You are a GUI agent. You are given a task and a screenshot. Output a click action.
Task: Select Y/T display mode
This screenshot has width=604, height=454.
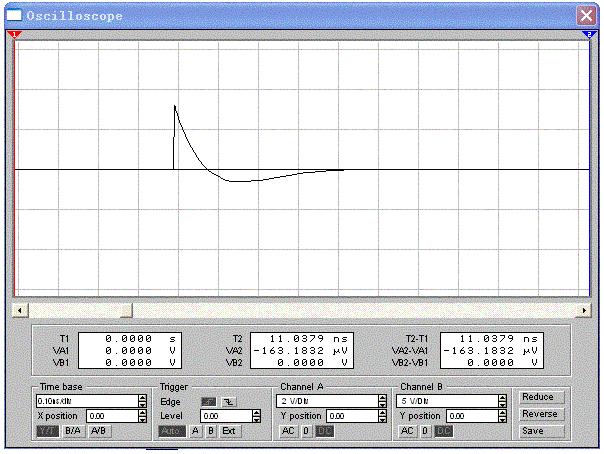[48, 431]
